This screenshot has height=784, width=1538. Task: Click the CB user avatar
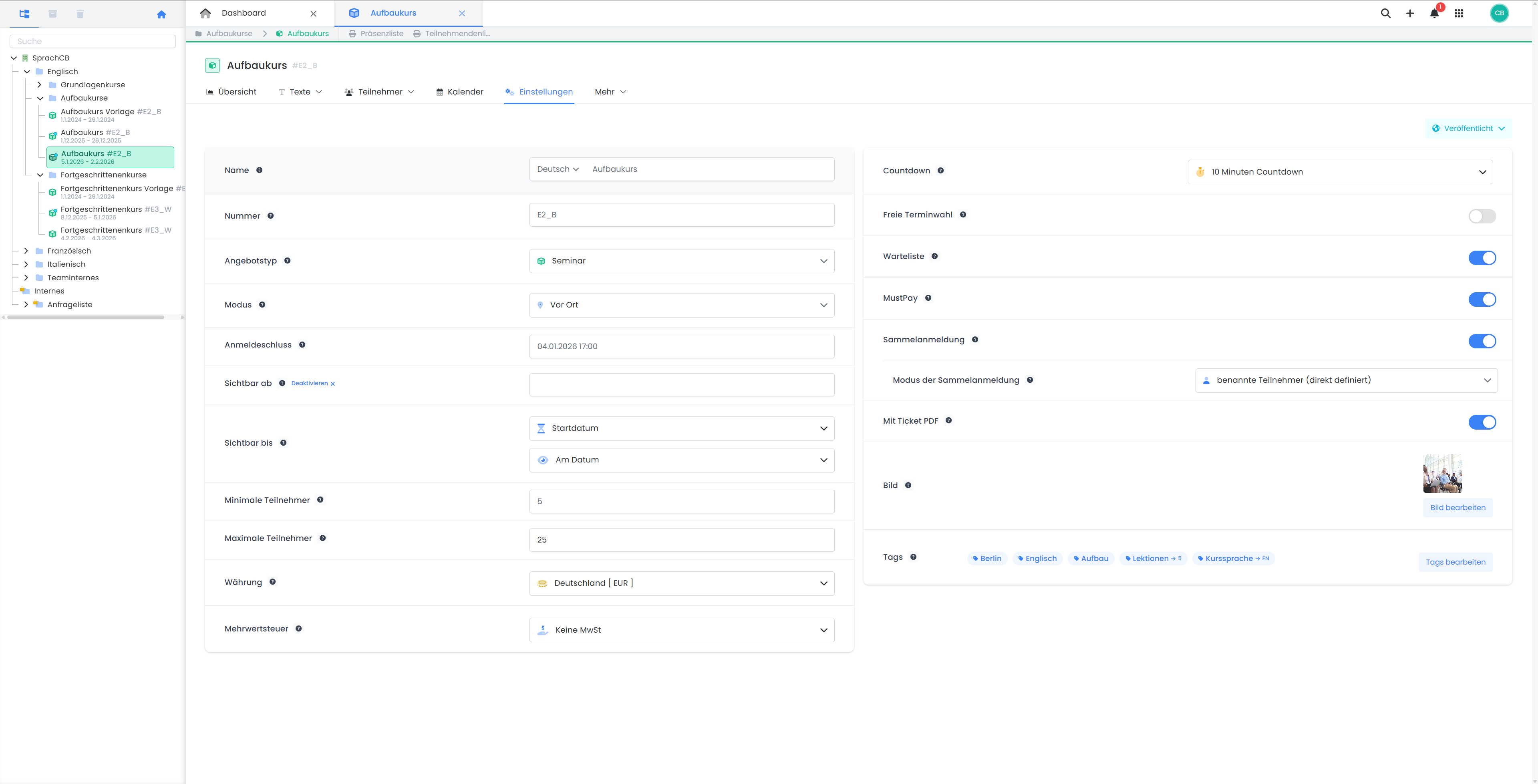[x=1499, y=13]
